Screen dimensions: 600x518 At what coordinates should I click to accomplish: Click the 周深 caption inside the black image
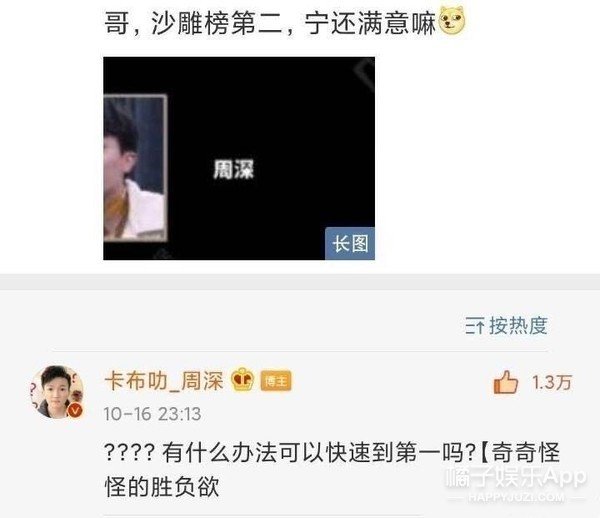click(233, 169)
